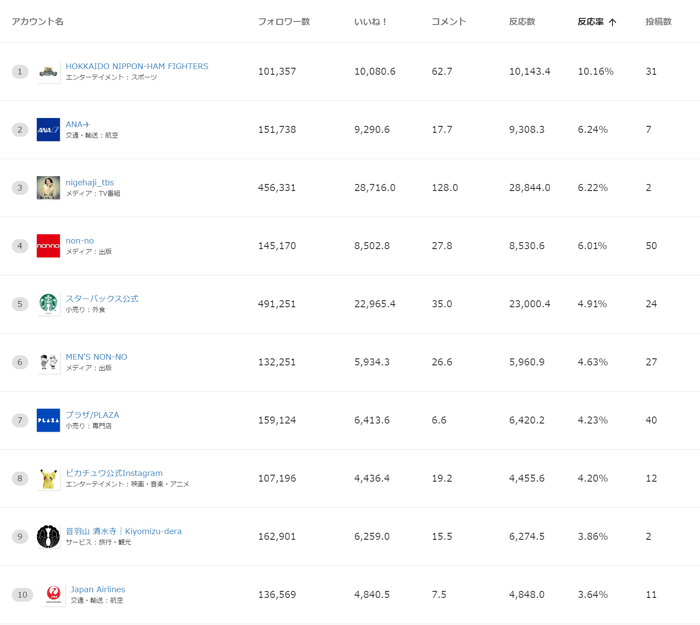
Task: Sort by フォロワー数 column header
Action: [284, 21]
